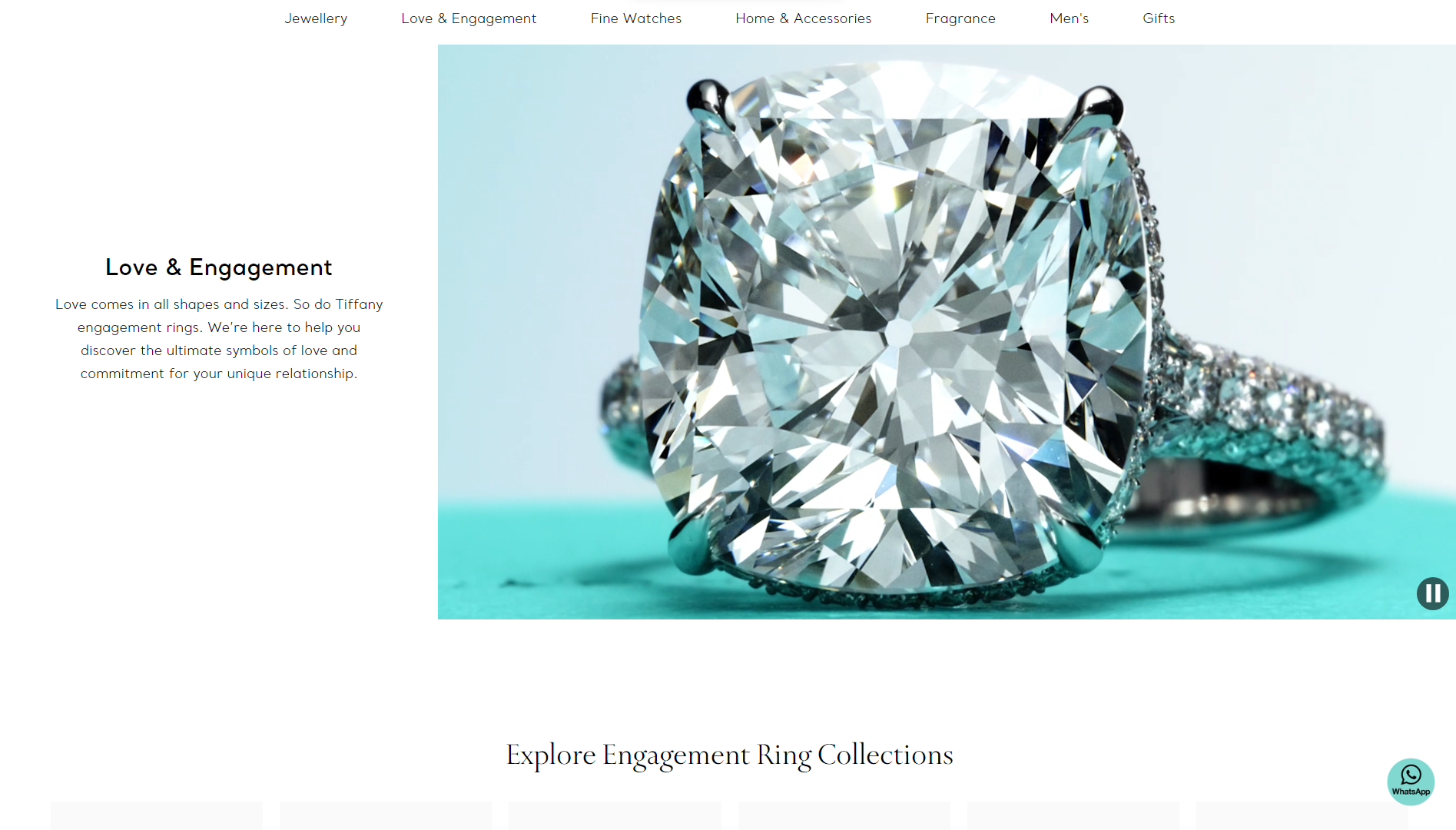This screenshot has height=830, width=1456.
Task: Open the Men's menu
Action: click(1070, 18)
